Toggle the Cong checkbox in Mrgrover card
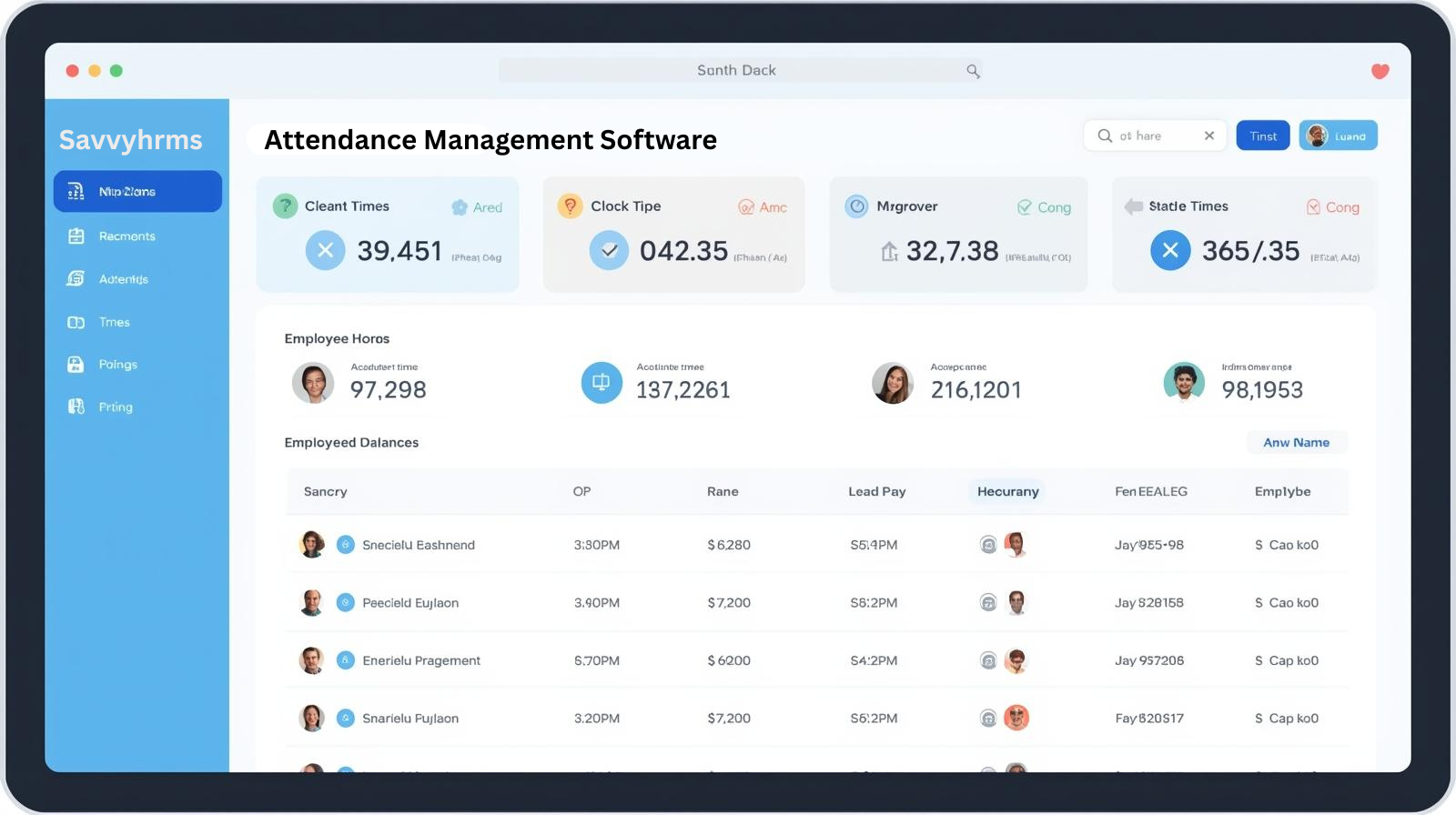Image resolution: width=1456 pixels, height=815 pixels. click(1025, 207)
